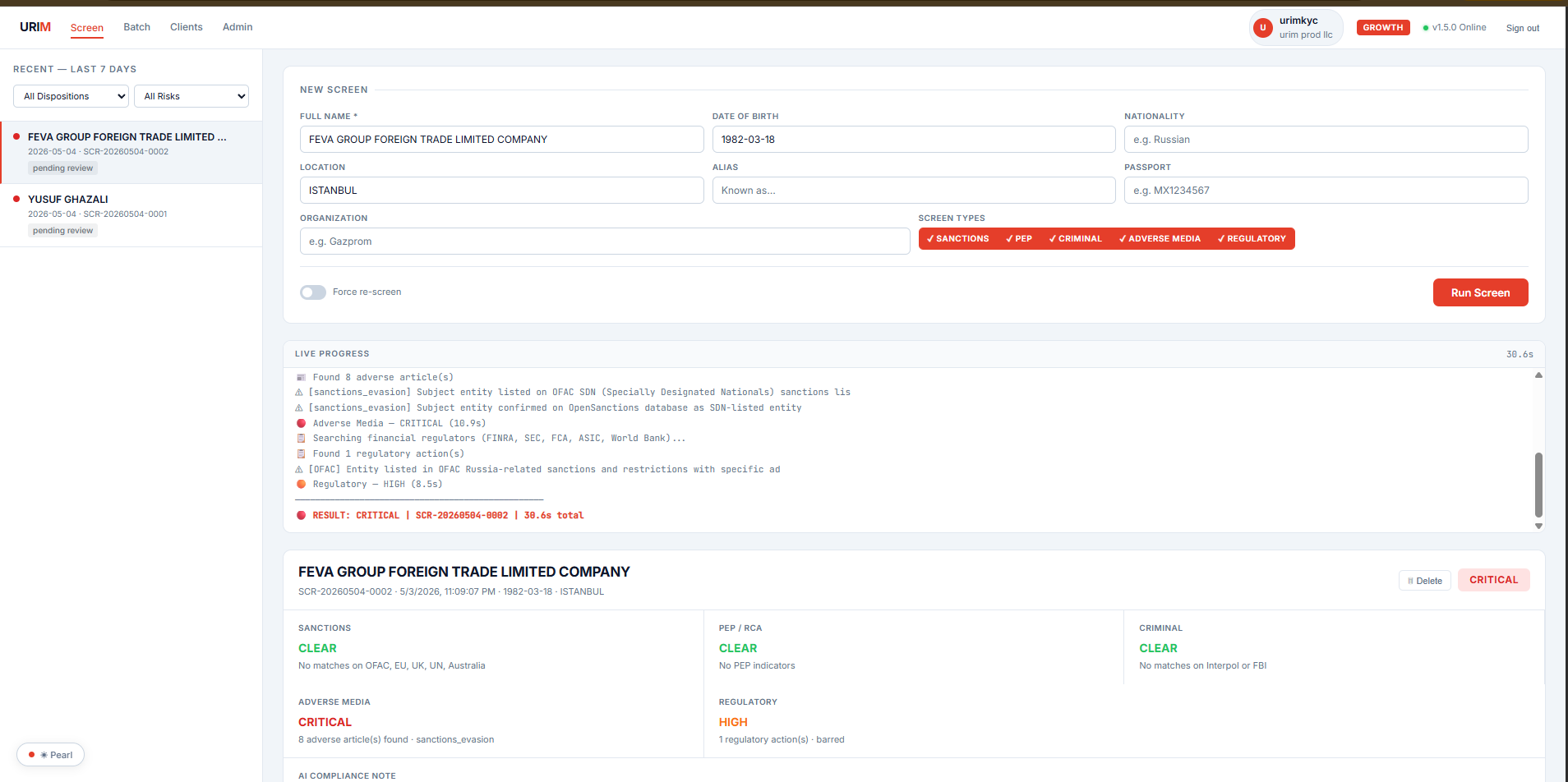Click red circle icon on Adverse Media CRITICAL line
The image size is (1568, 782).
pos(302,424)
